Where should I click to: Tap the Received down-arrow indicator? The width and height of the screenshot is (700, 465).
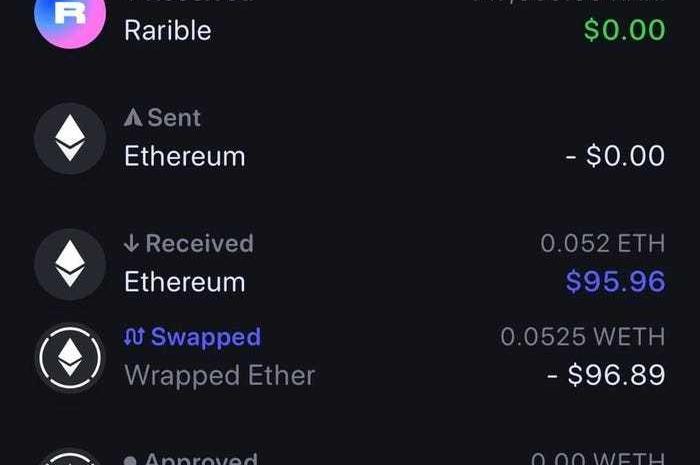point(132,244)
